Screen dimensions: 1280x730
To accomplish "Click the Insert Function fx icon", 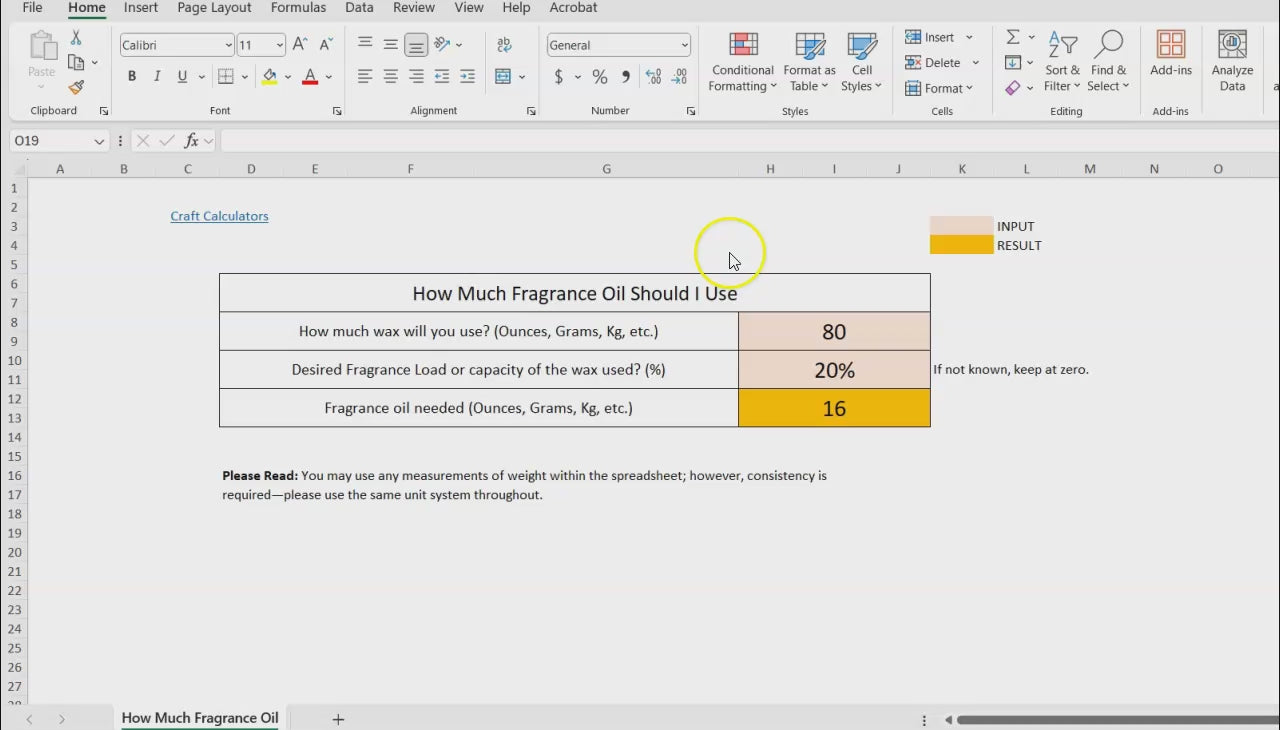I will (191, 141).
